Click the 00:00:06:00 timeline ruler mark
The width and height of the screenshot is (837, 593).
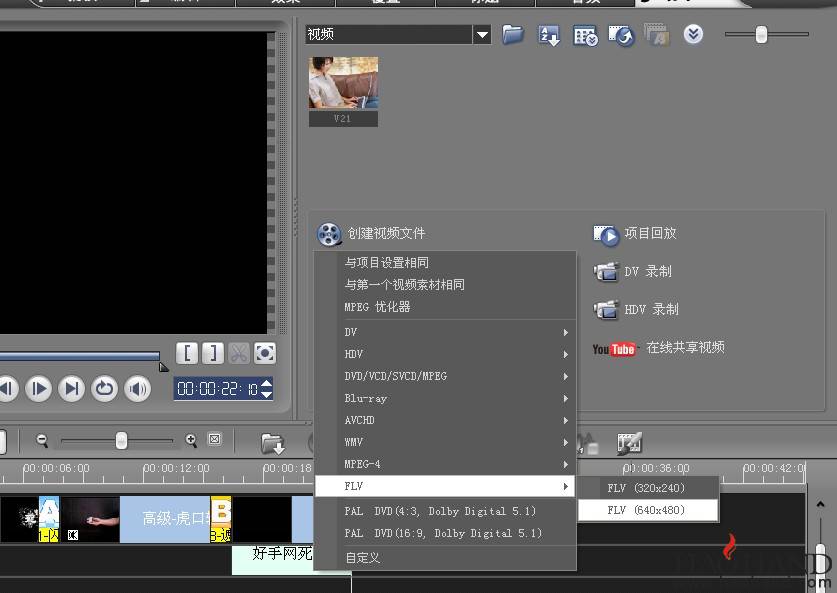coord(56,468)
